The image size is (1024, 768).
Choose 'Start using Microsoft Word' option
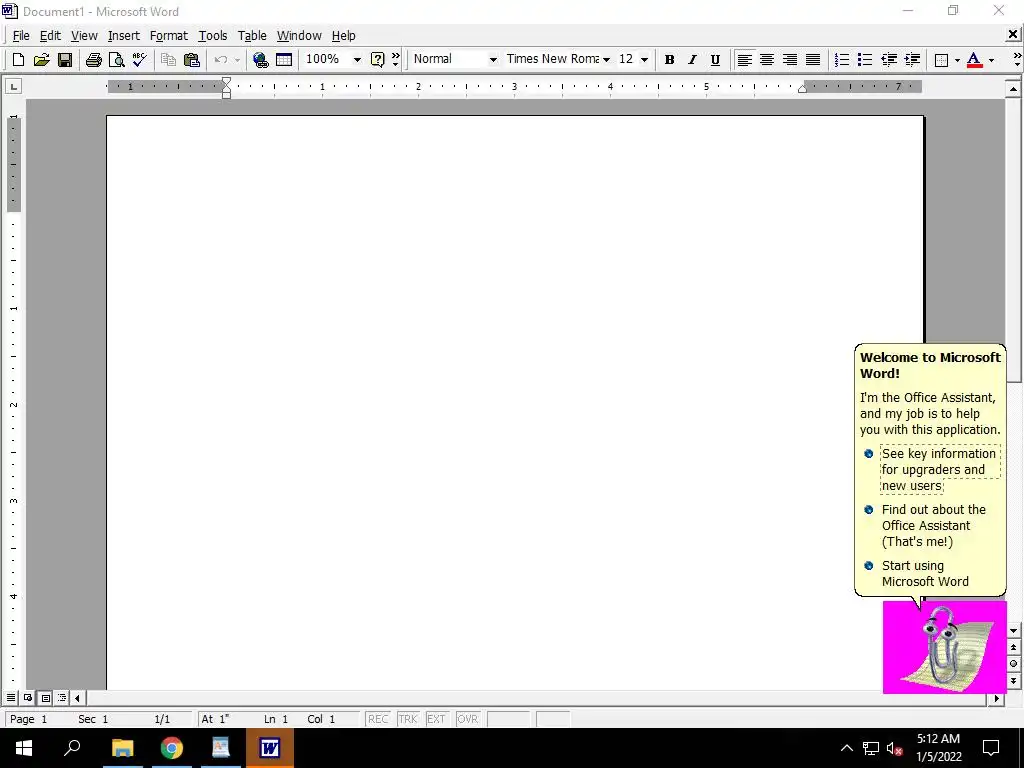pos(925,573)
